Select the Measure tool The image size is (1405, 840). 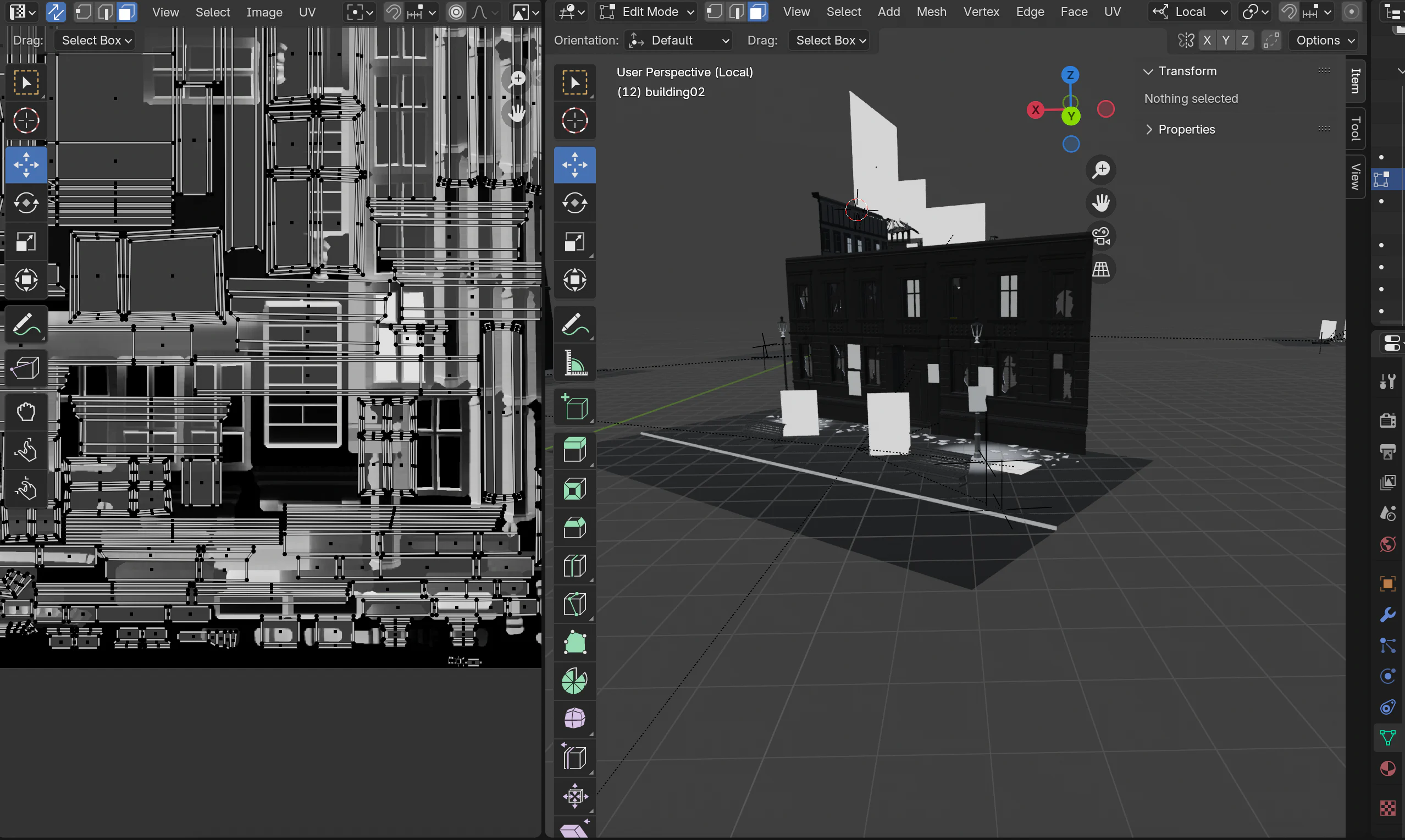[574, 363]
